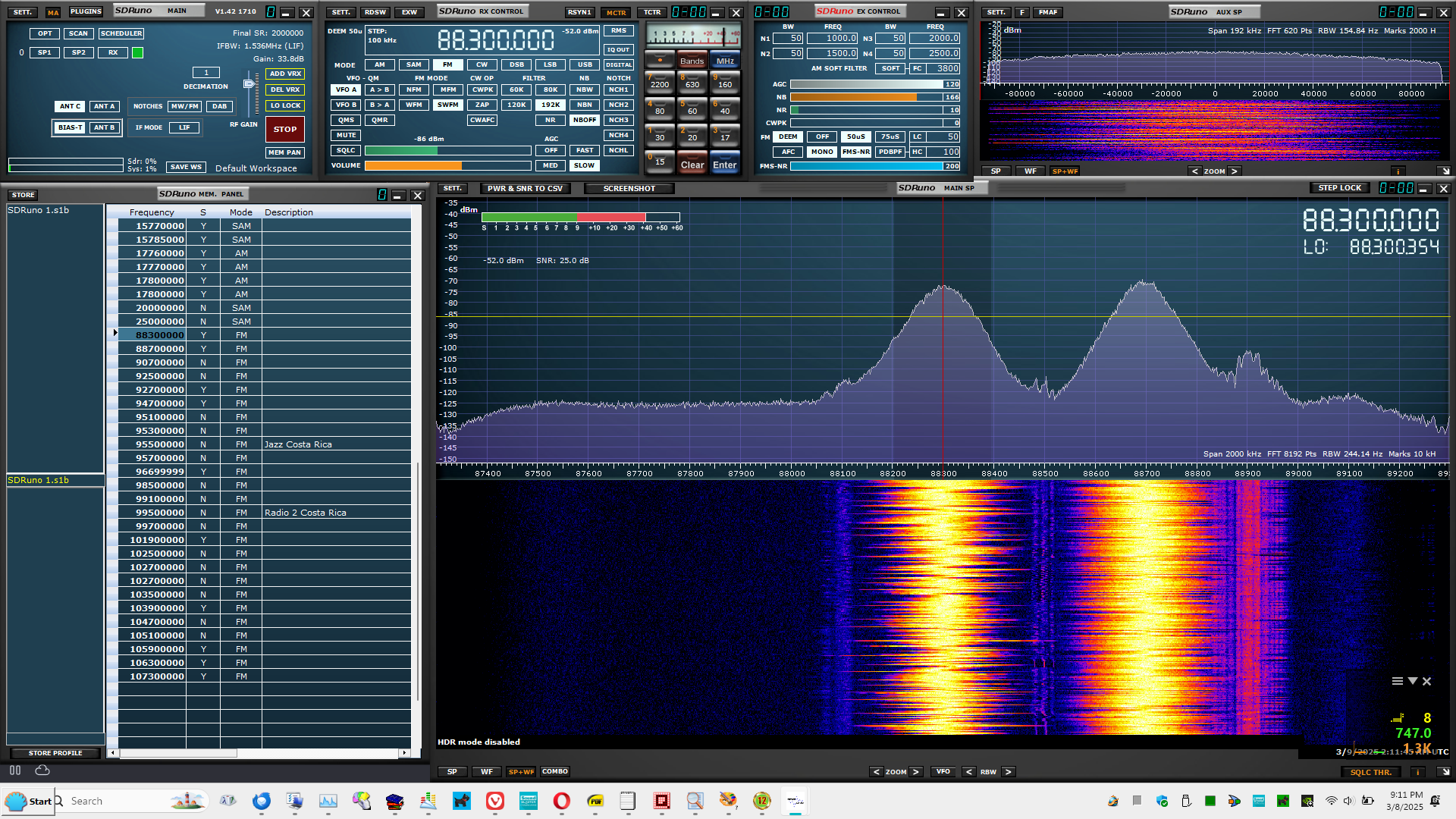The height and width of the screenshot is (819, 1456).
Task: Click the cloud icon below the memory panel
Action: pos(42,770)
